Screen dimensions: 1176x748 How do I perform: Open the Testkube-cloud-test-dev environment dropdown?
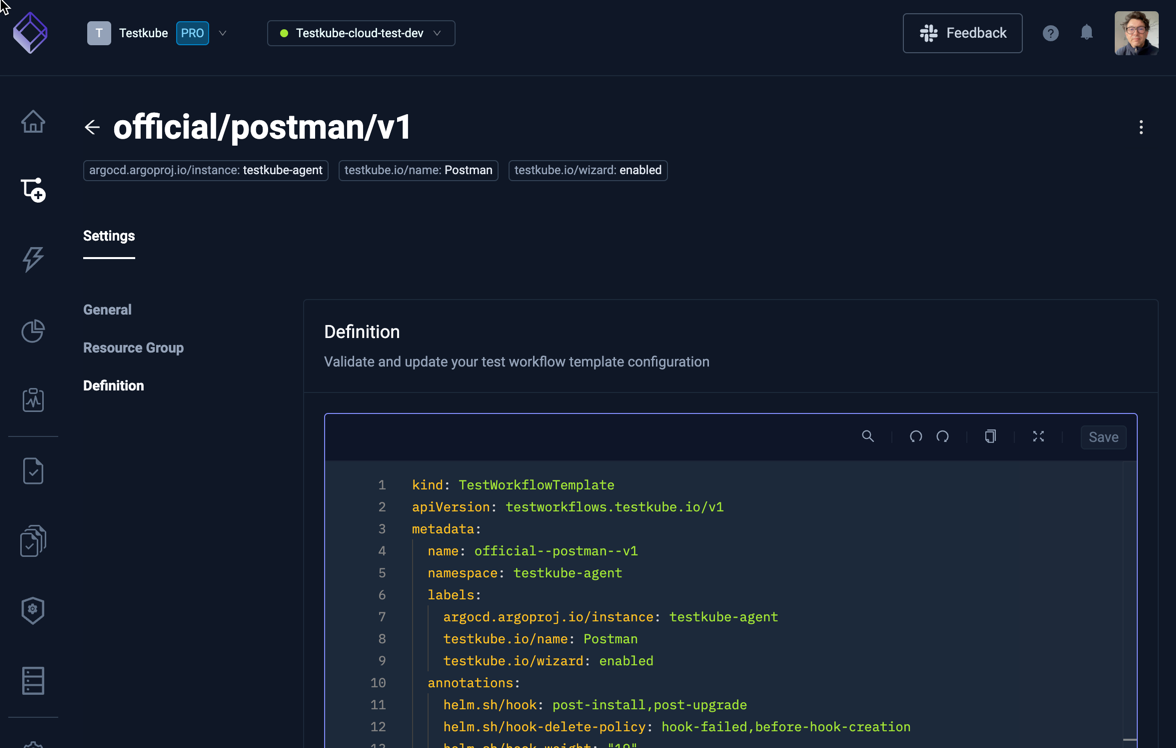coord(360,33)
